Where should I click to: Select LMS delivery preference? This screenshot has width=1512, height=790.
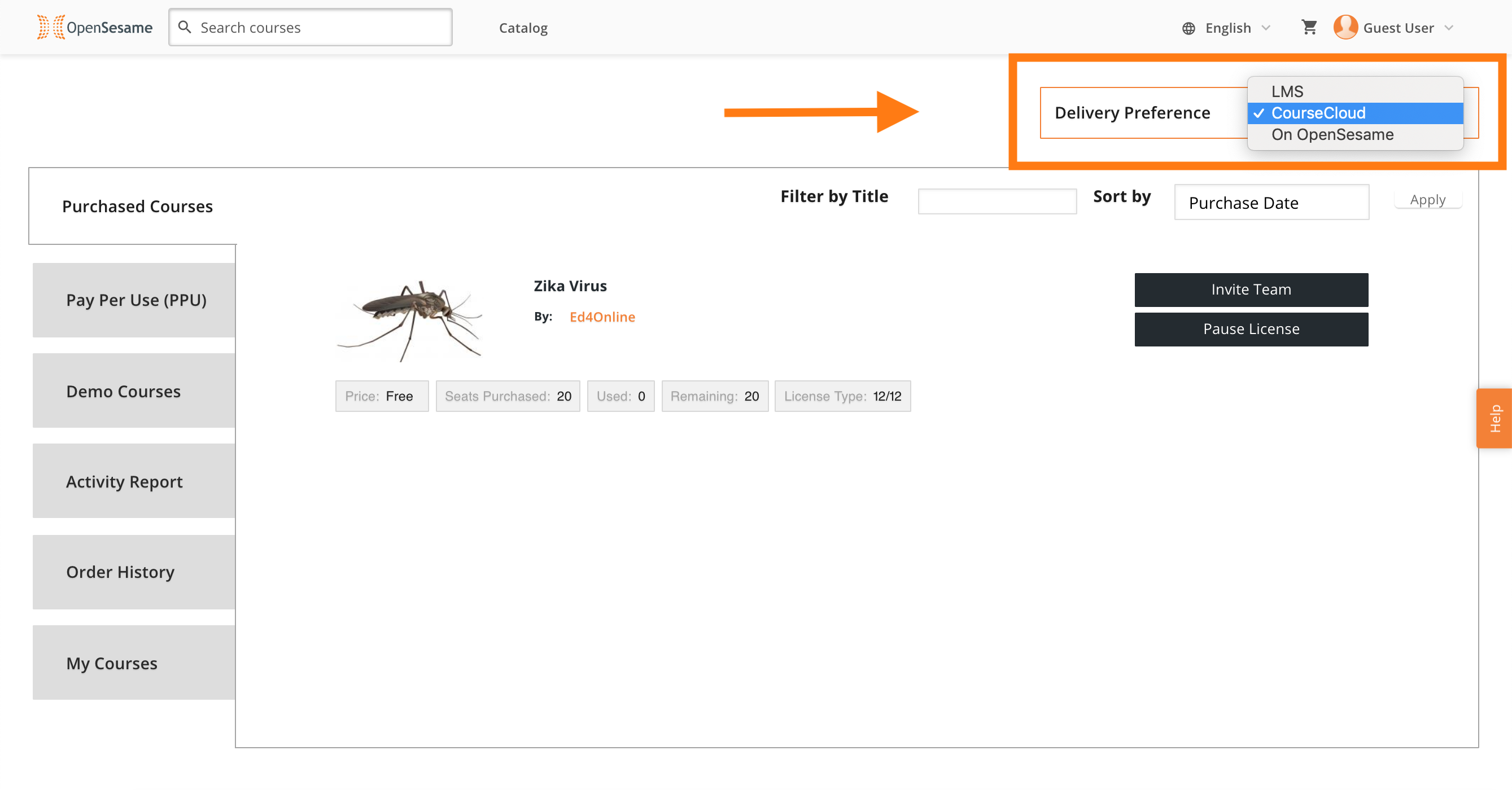click(1354, 91)
